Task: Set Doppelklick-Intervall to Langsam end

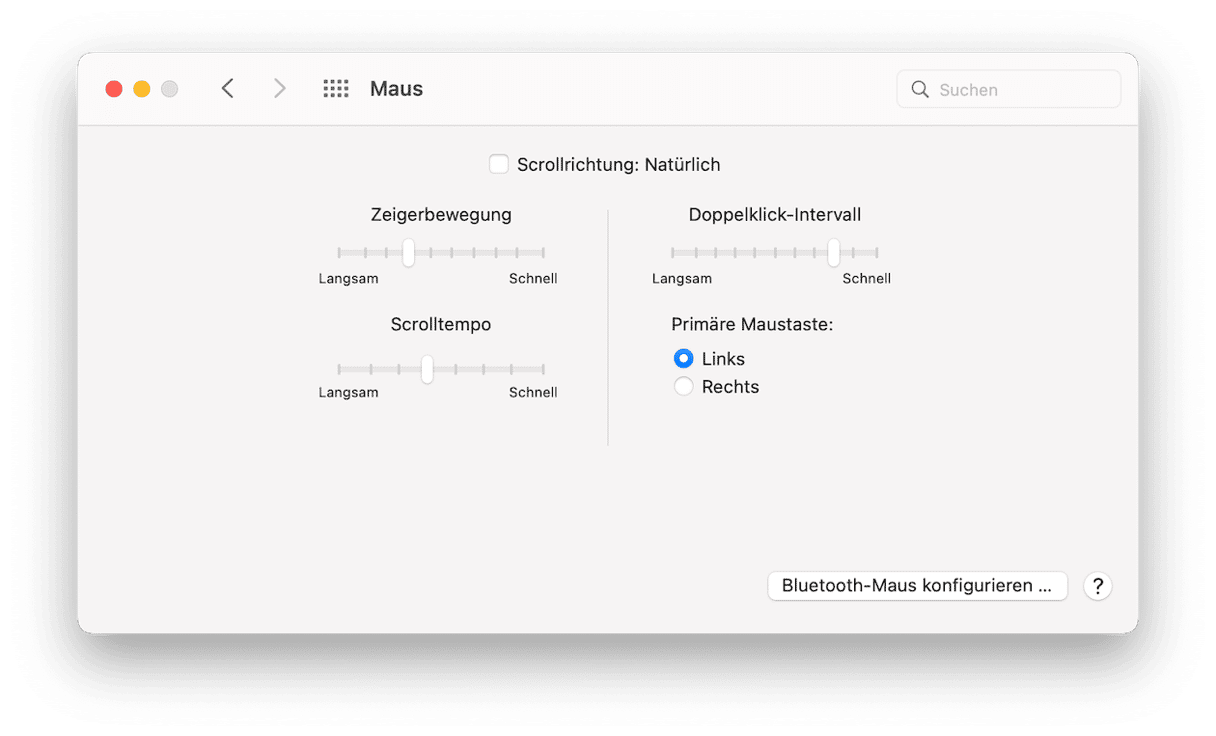Action: 673,253
